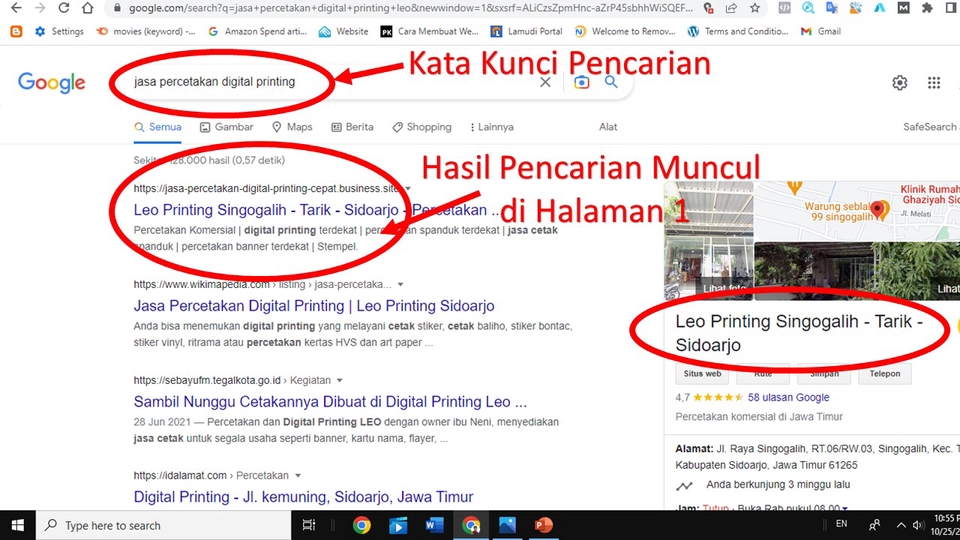
Task: Open the Blogger bookmark icon
Action: pyautogui.click(x=17, y=31)
